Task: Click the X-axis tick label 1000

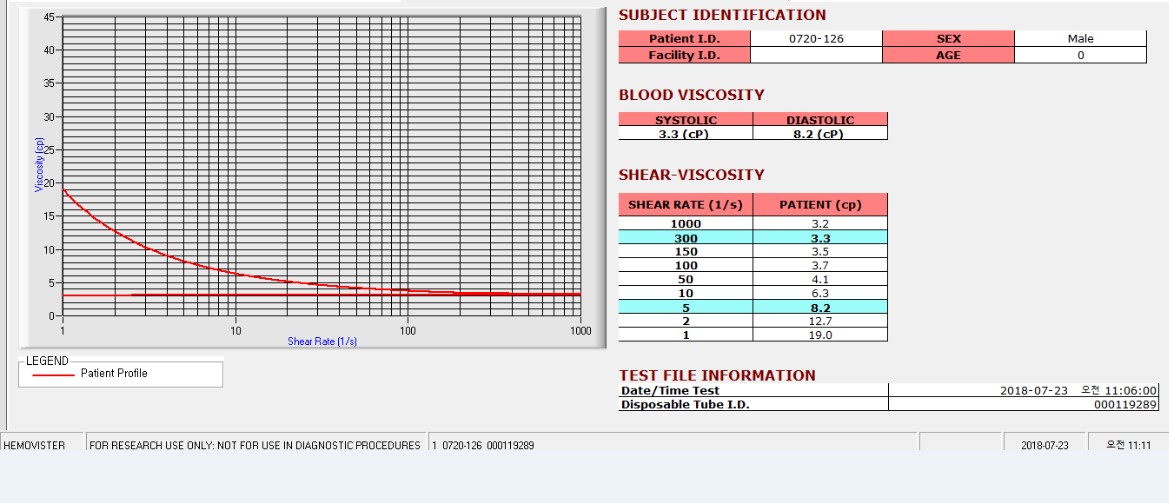Action: pos(581,330)
